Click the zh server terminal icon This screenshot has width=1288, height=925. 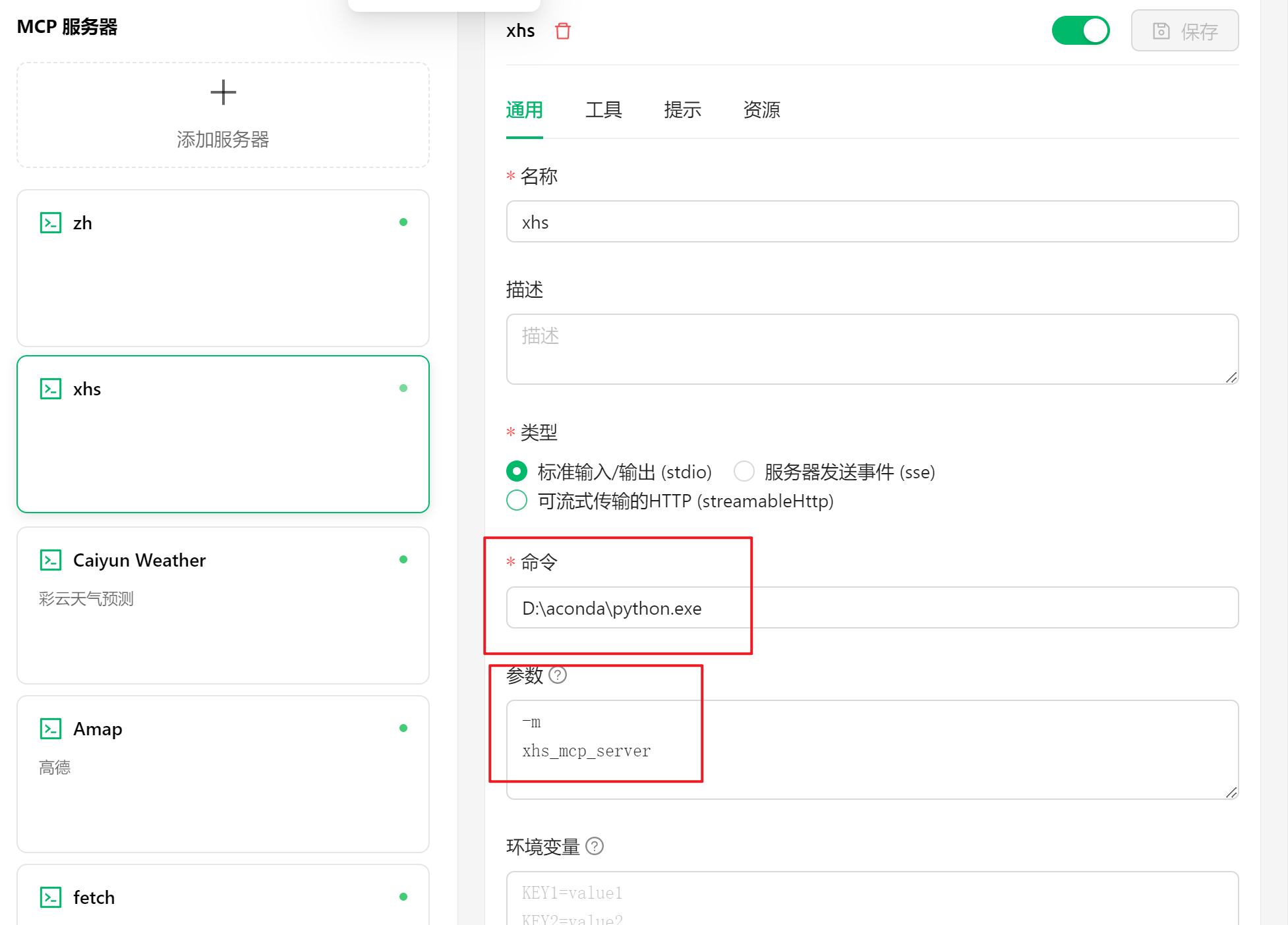51,223
